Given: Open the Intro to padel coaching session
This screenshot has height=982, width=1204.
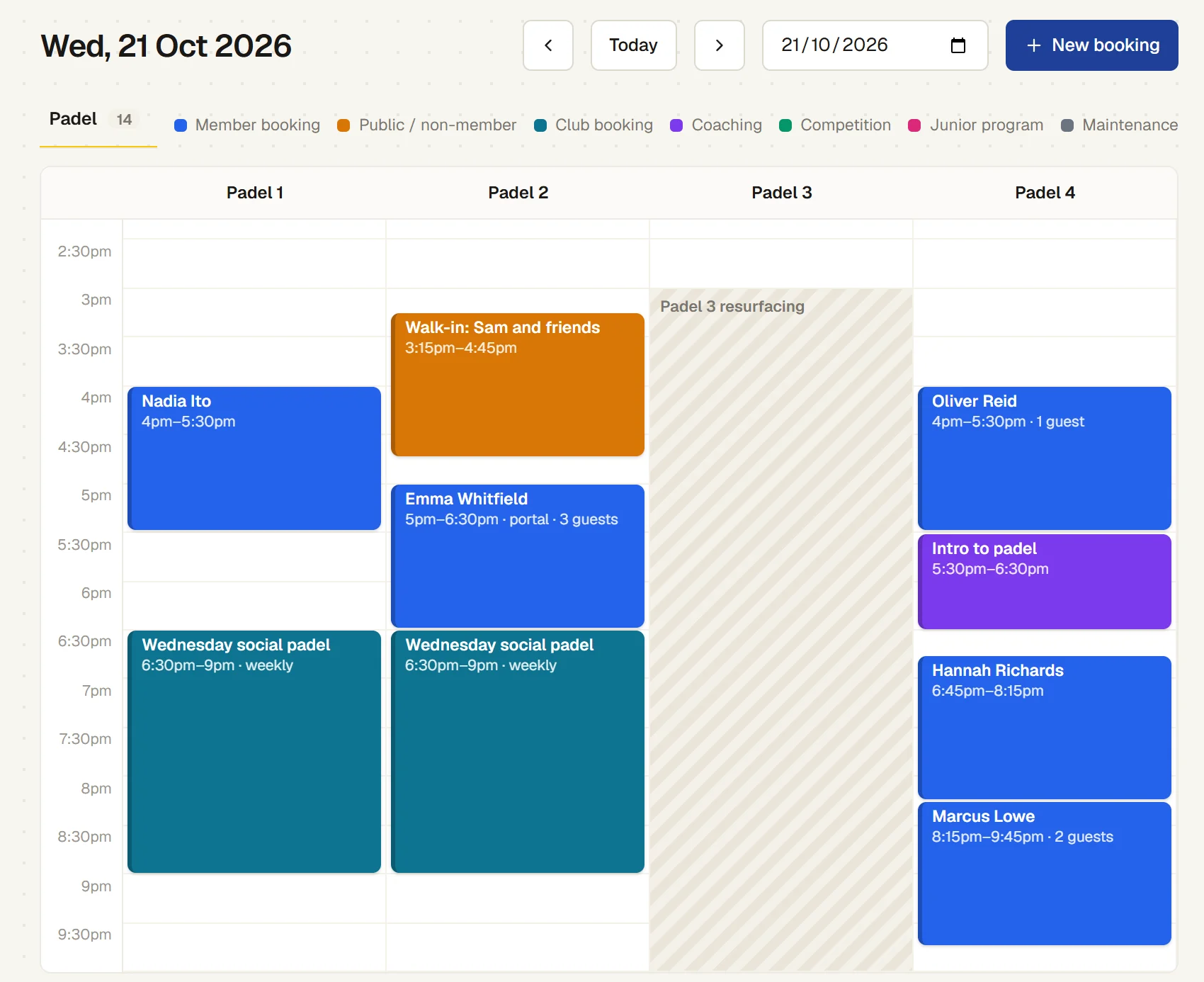Looking at the screenshot, I should (x=1045, y=582).
